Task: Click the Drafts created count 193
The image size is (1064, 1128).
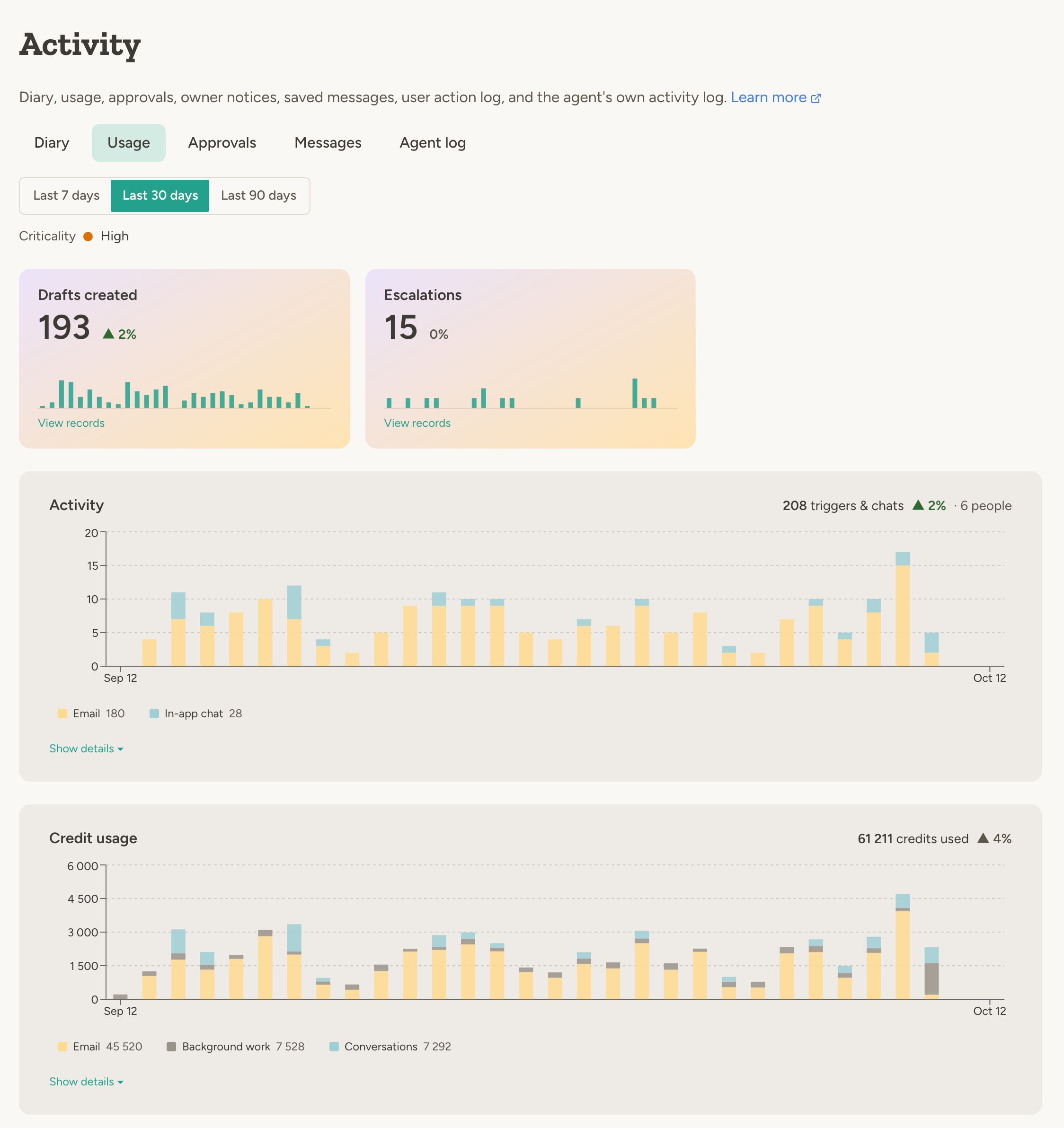Action: (x=64, y=328)
